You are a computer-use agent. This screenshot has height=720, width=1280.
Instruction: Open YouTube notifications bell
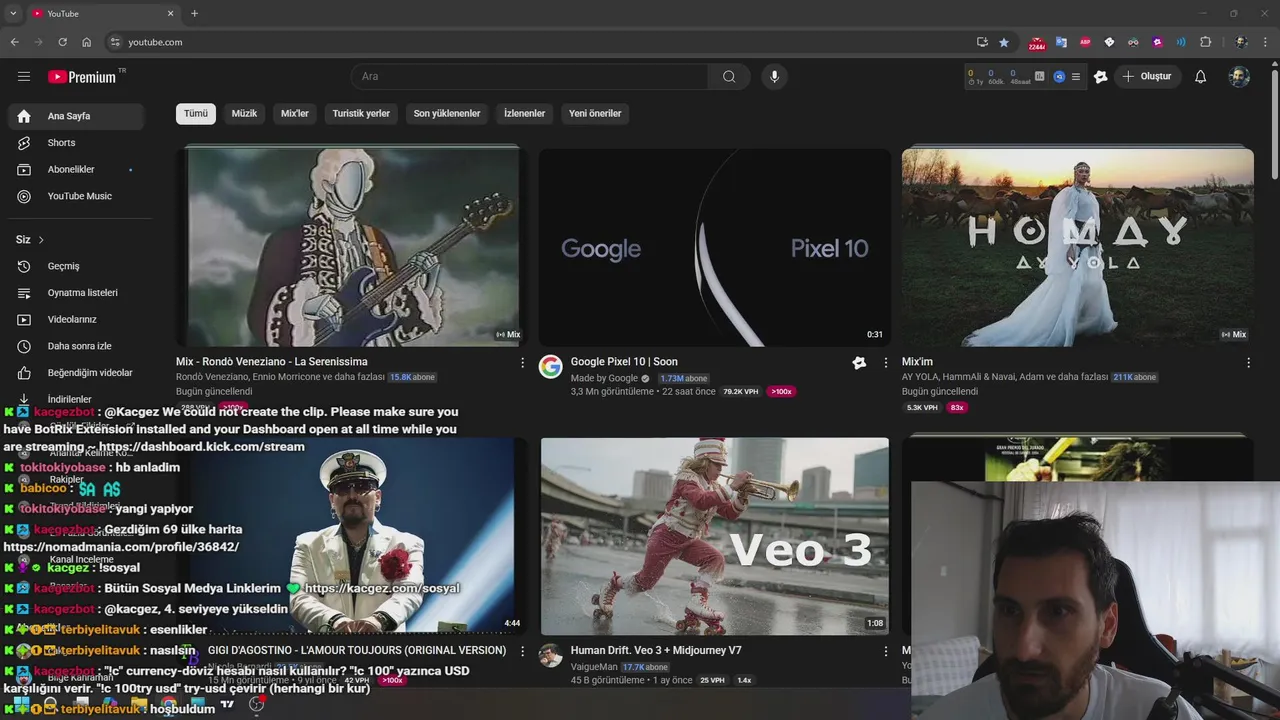[x=1200, y=76]
